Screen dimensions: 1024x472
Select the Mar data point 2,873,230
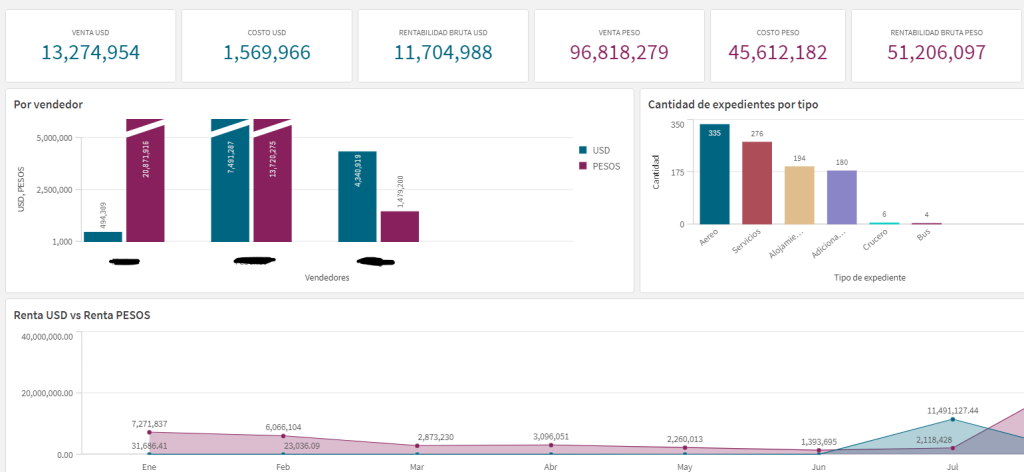click(417, 446)
